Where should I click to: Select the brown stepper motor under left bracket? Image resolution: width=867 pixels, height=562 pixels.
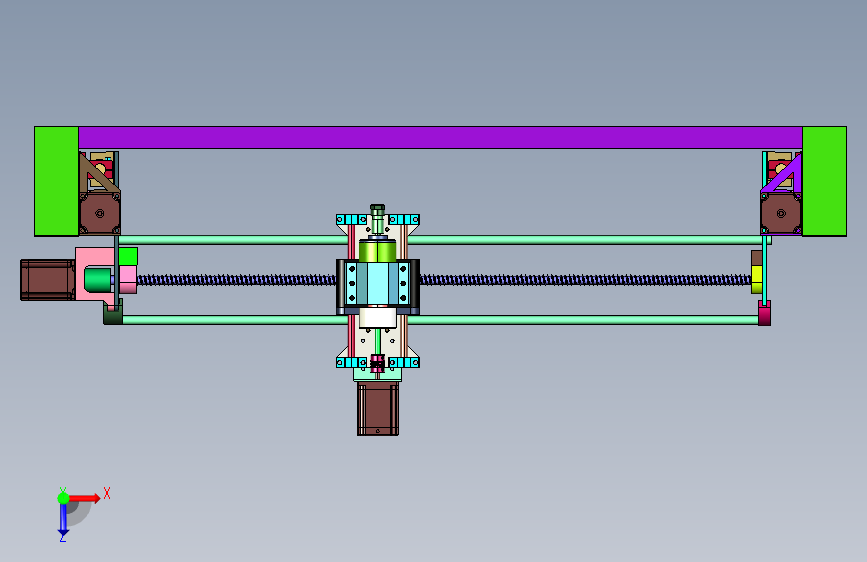pyautogui.click(x=100, y=213)
